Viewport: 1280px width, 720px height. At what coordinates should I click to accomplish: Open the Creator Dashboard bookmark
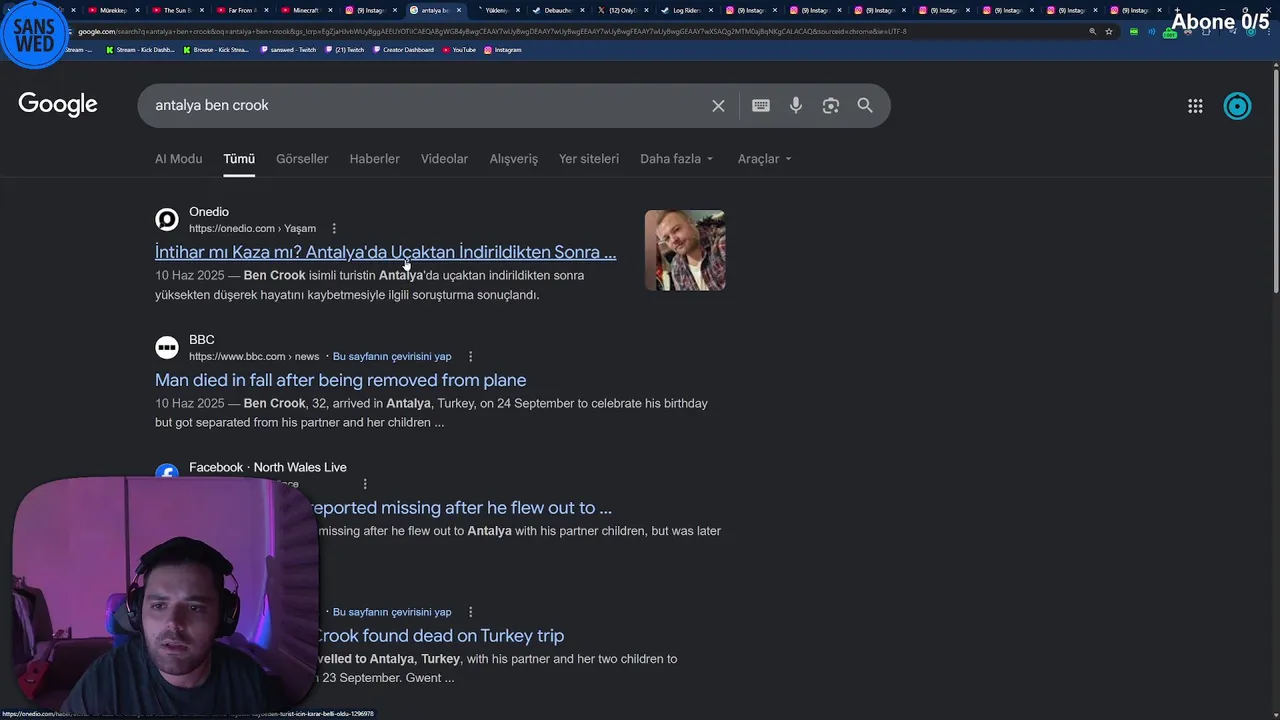click(403, 50)
